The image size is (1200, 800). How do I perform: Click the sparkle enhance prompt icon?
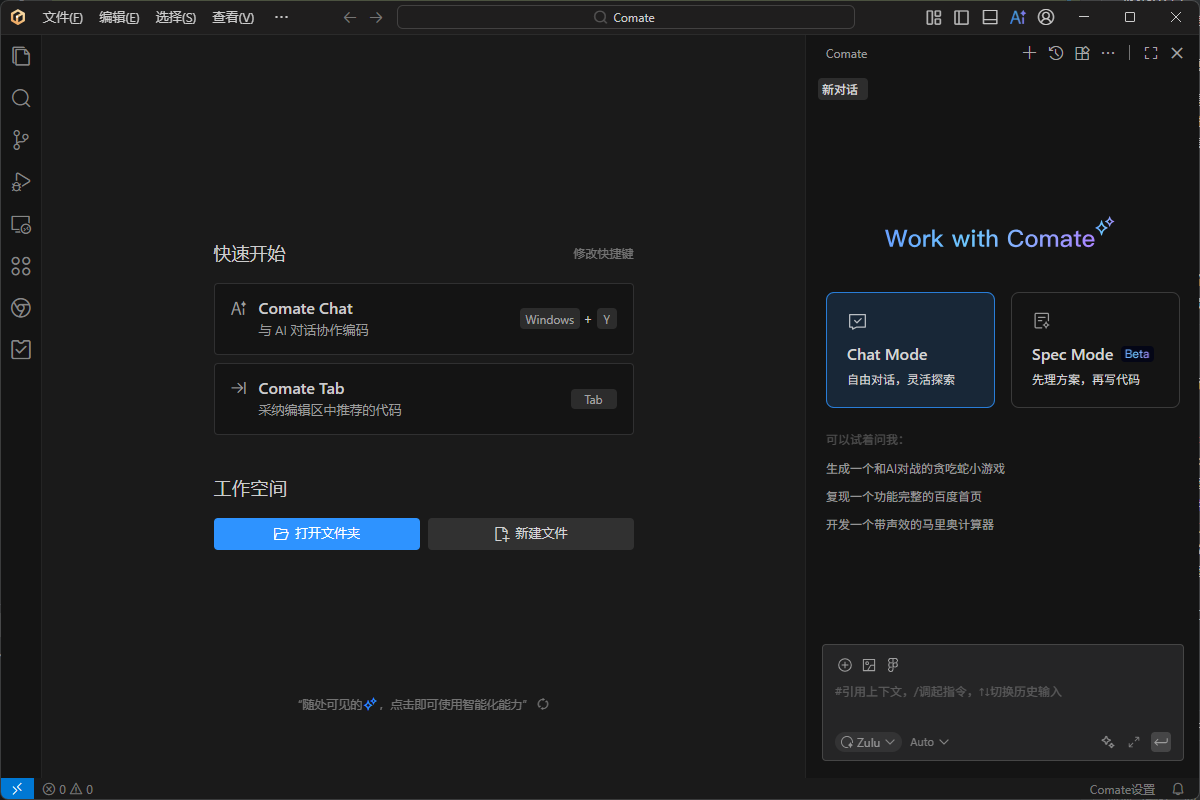click(x=1107, y=742)
